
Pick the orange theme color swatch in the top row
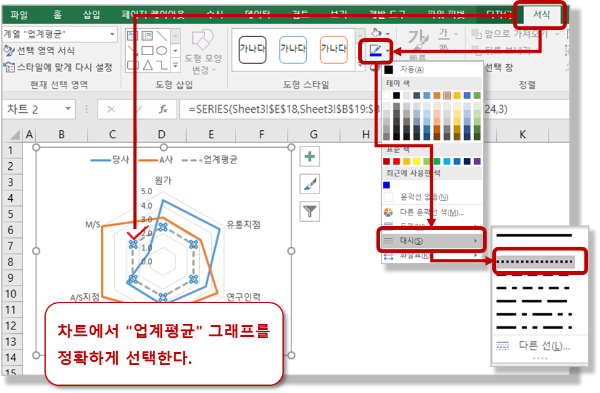click(437, 95)
